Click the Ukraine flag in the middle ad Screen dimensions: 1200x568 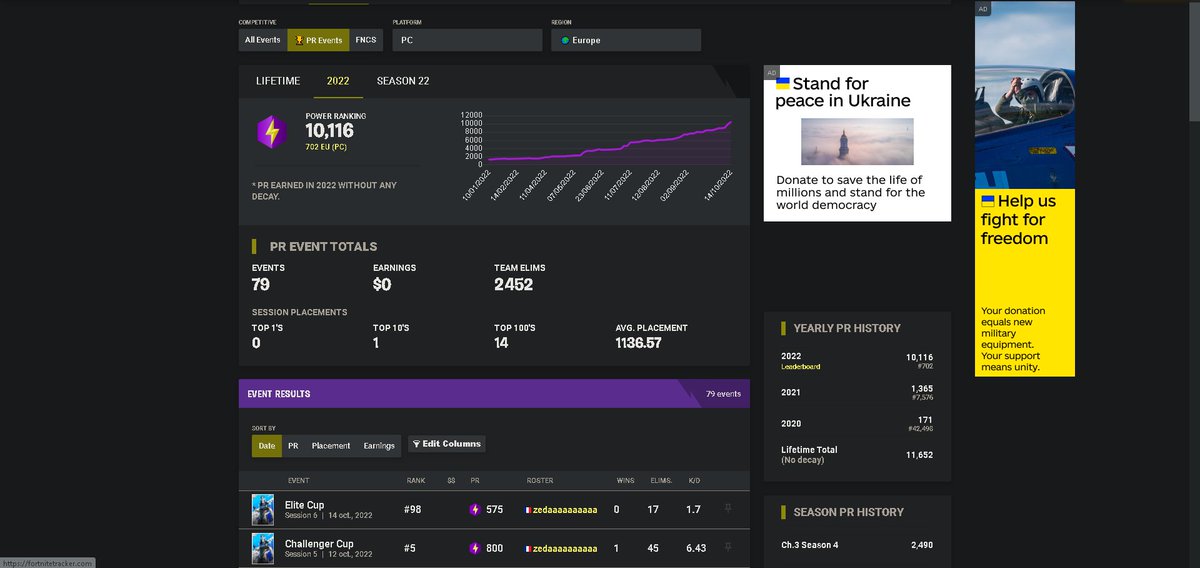783,84
